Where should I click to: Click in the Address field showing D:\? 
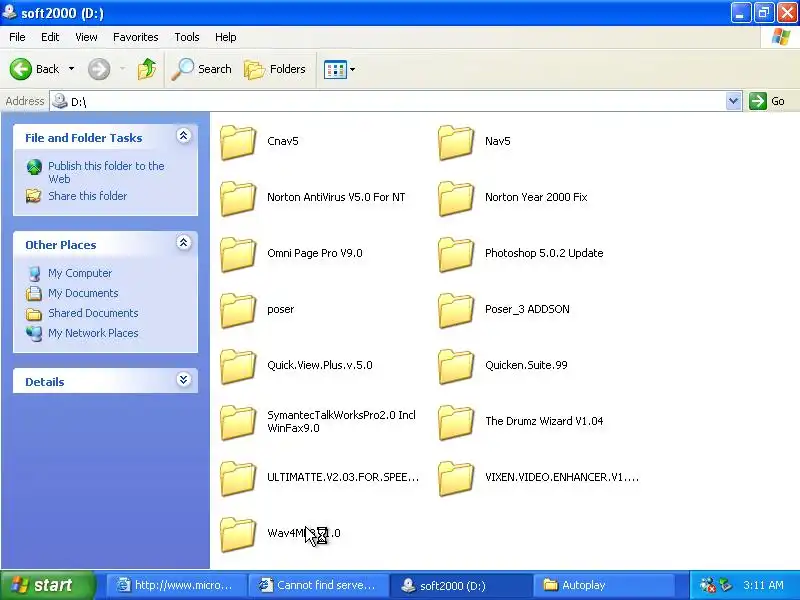pos(388,101)
